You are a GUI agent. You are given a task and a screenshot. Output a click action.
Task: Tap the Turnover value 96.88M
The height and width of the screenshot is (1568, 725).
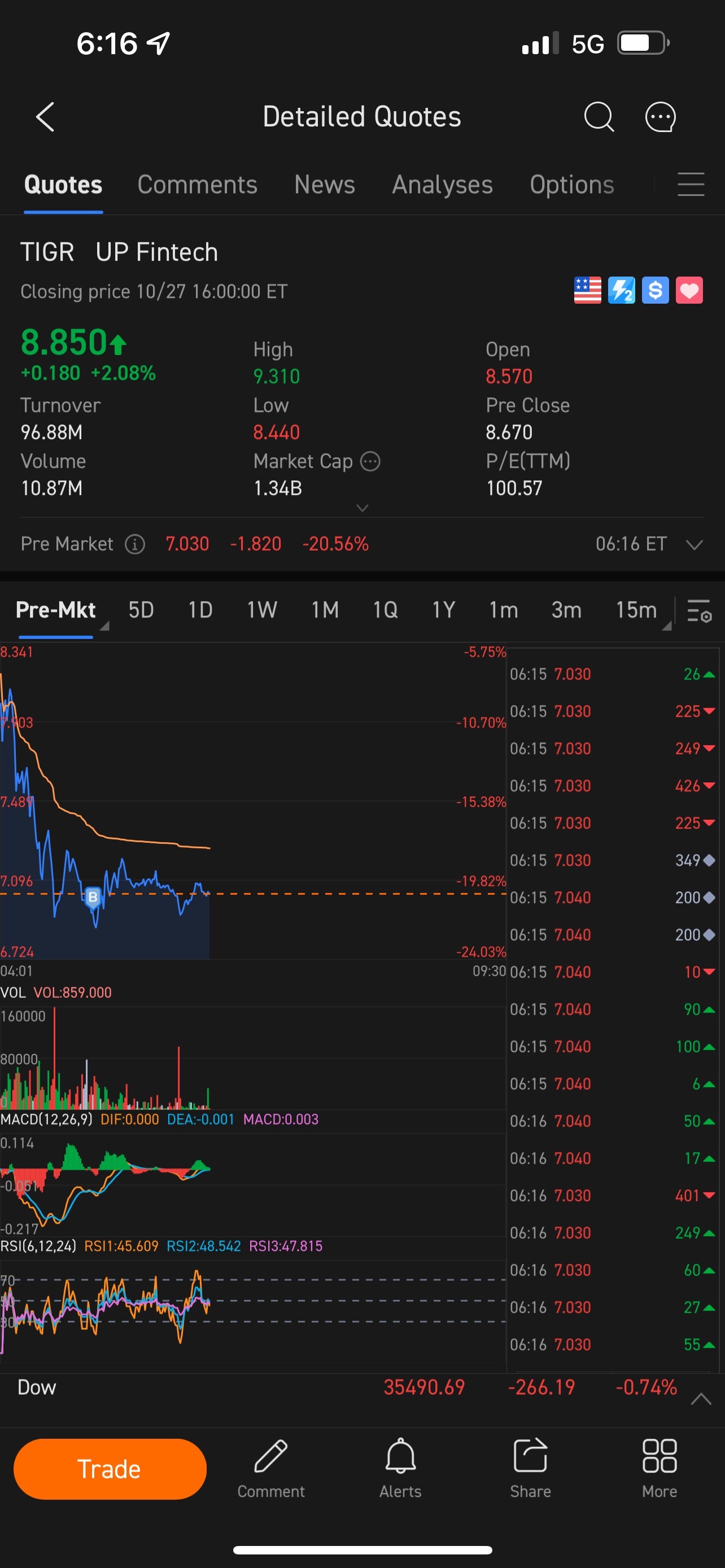coord(52,432)
